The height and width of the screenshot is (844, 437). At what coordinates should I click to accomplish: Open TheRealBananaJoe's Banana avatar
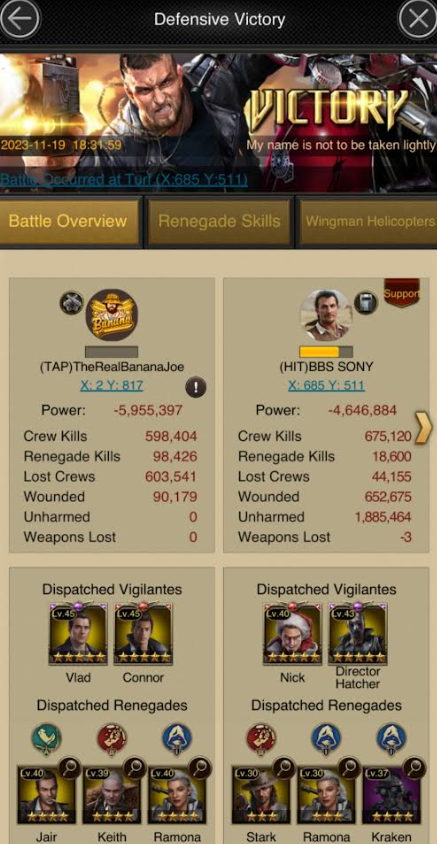point(112,315)
